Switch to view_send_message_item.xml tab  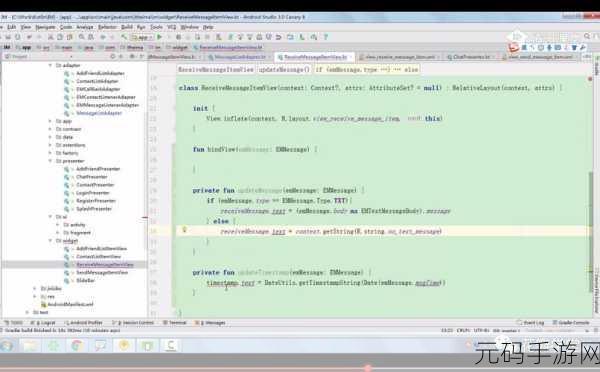(x=540, y=57)
